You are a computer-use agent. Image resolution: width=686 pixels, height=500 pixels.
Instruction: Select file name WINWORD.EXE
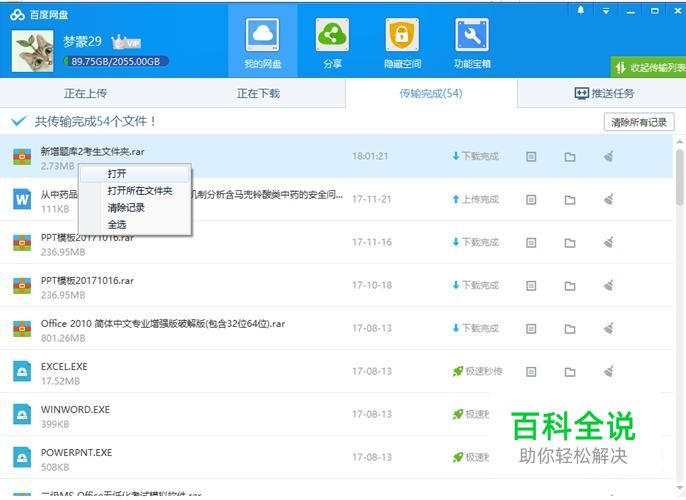[75, 409]
